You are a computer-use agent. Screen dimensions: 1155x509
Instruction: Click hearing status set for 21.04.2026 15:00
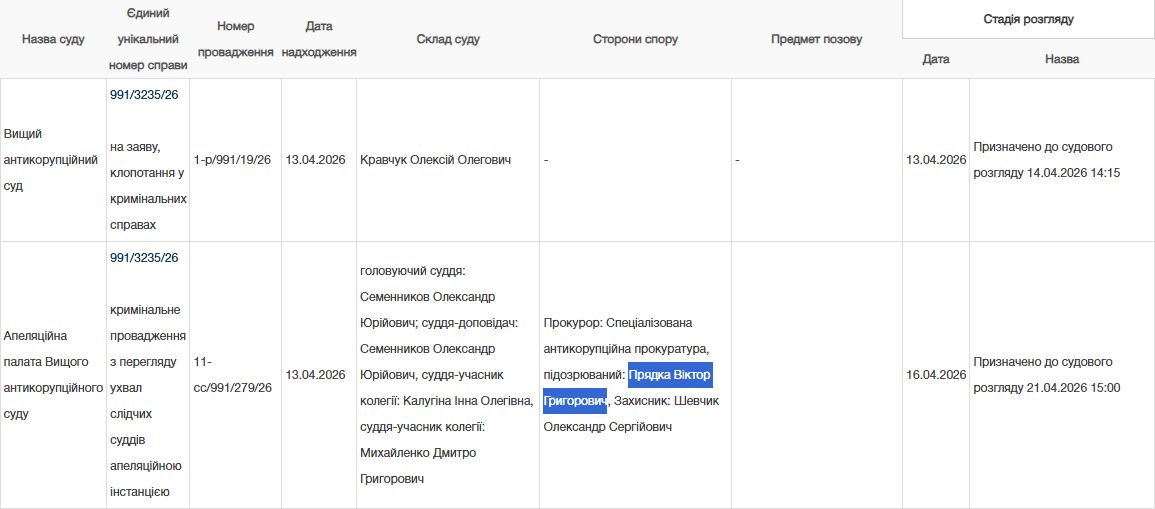click(x=1046, y=375)
